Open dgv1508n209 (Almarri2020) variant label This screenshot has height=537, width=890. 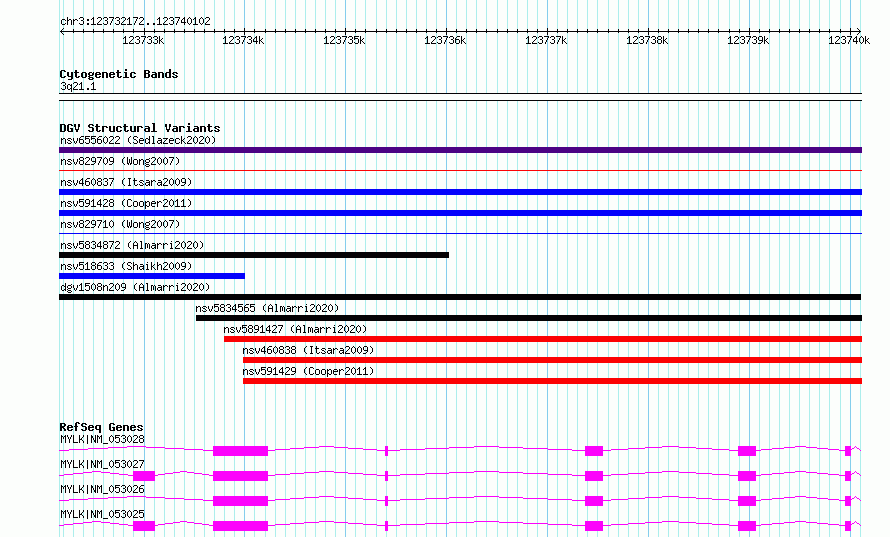[135, 287]
